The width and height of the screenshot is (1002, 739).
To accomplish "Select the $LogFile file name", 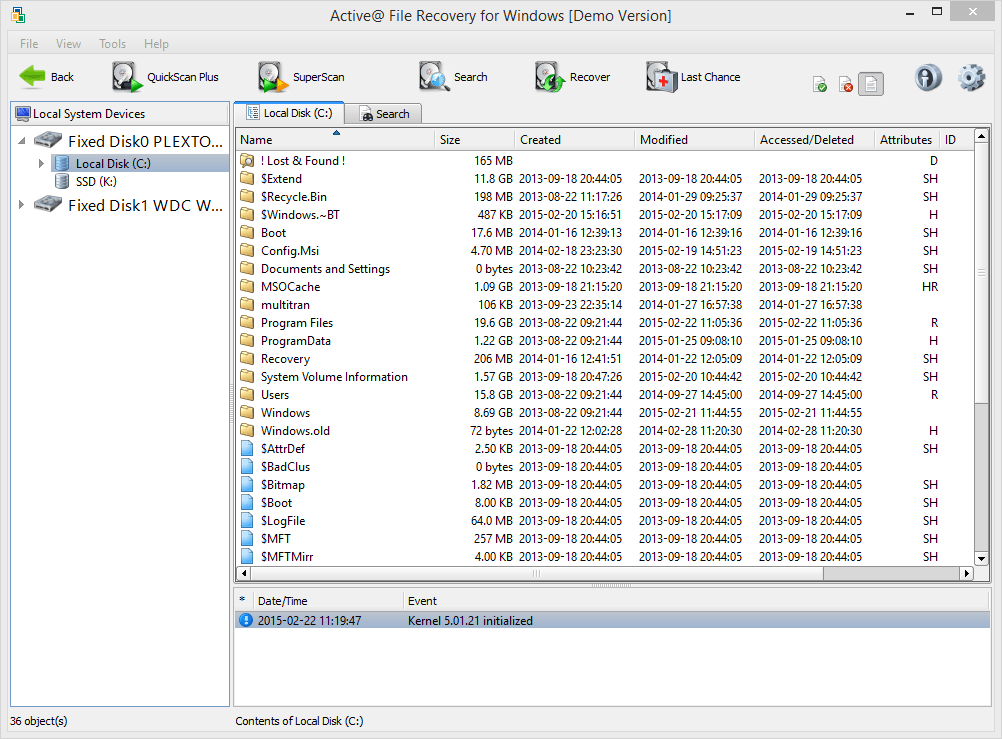I will [x=283, y=520].
